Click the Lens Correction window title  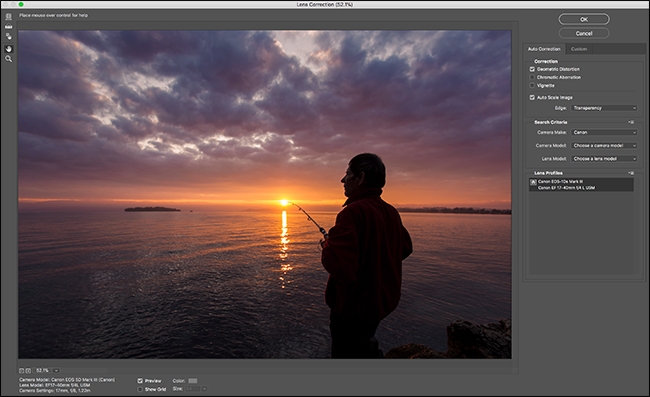(x=325, y=5)
